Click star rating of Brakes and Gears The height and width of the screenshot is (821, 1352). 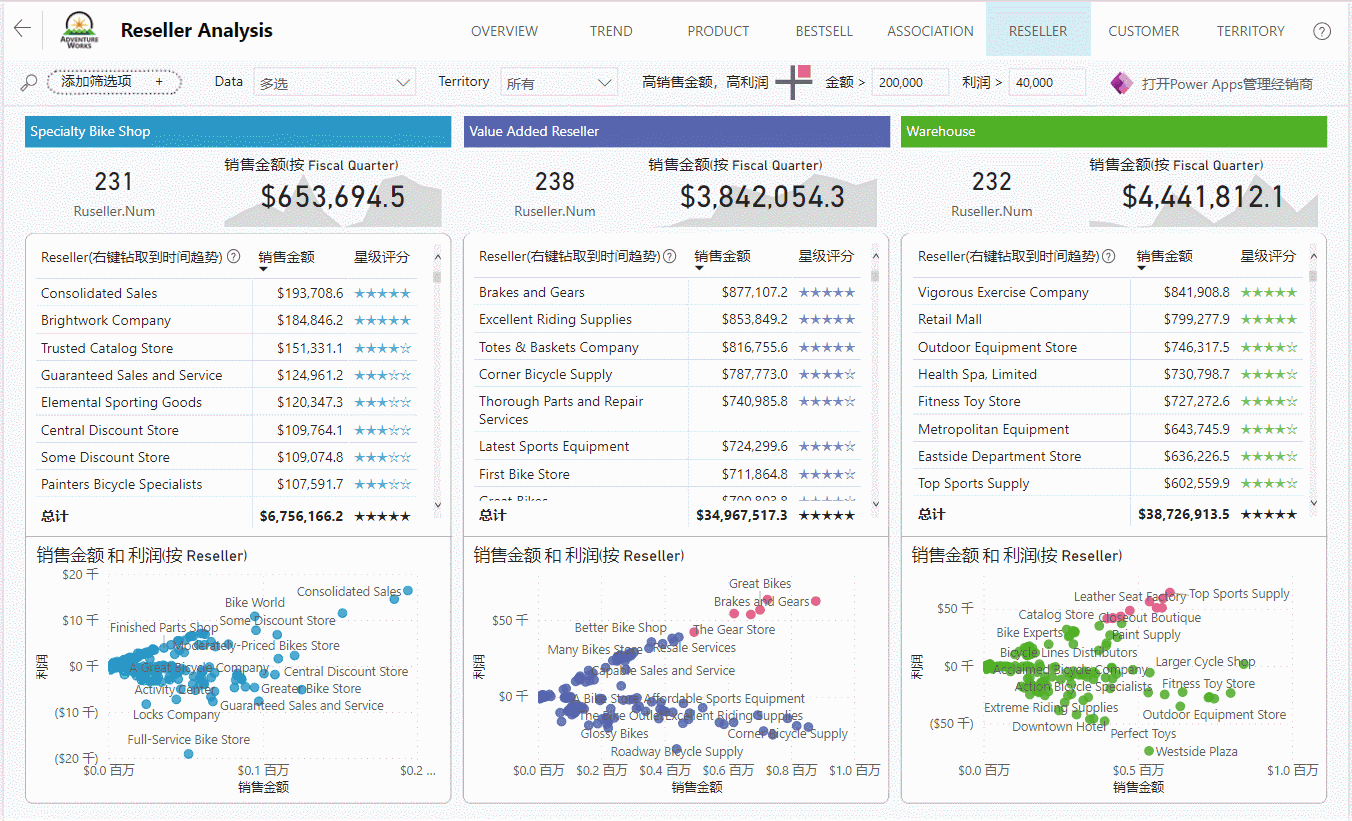click(827, 292)
